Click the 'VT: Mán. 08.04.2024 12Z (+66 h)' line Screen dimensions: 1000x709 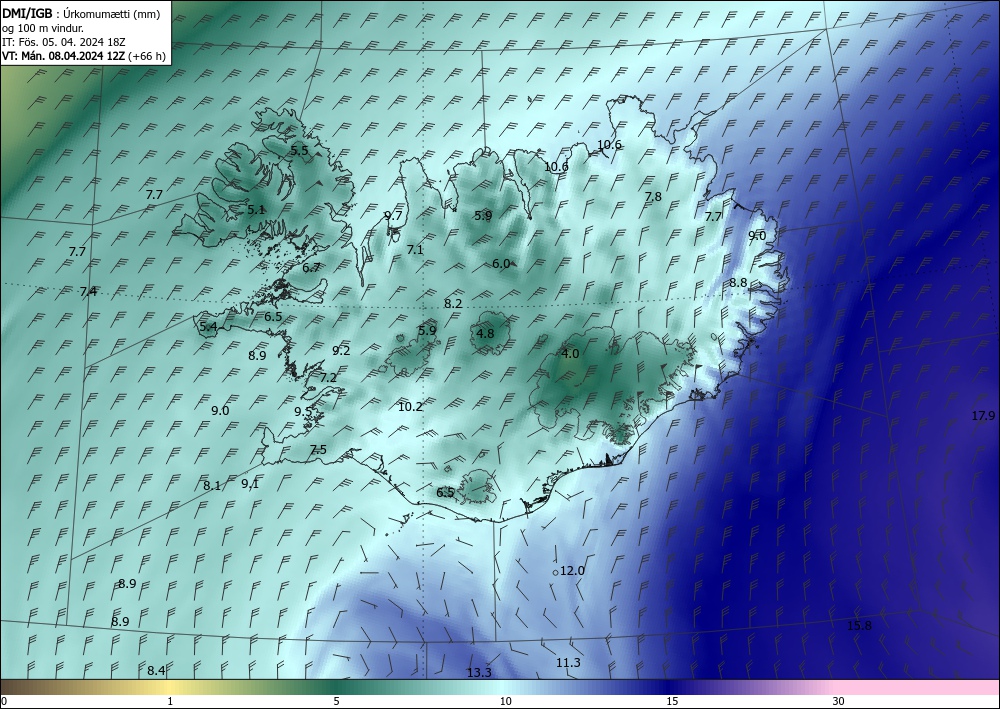point(84,56)
